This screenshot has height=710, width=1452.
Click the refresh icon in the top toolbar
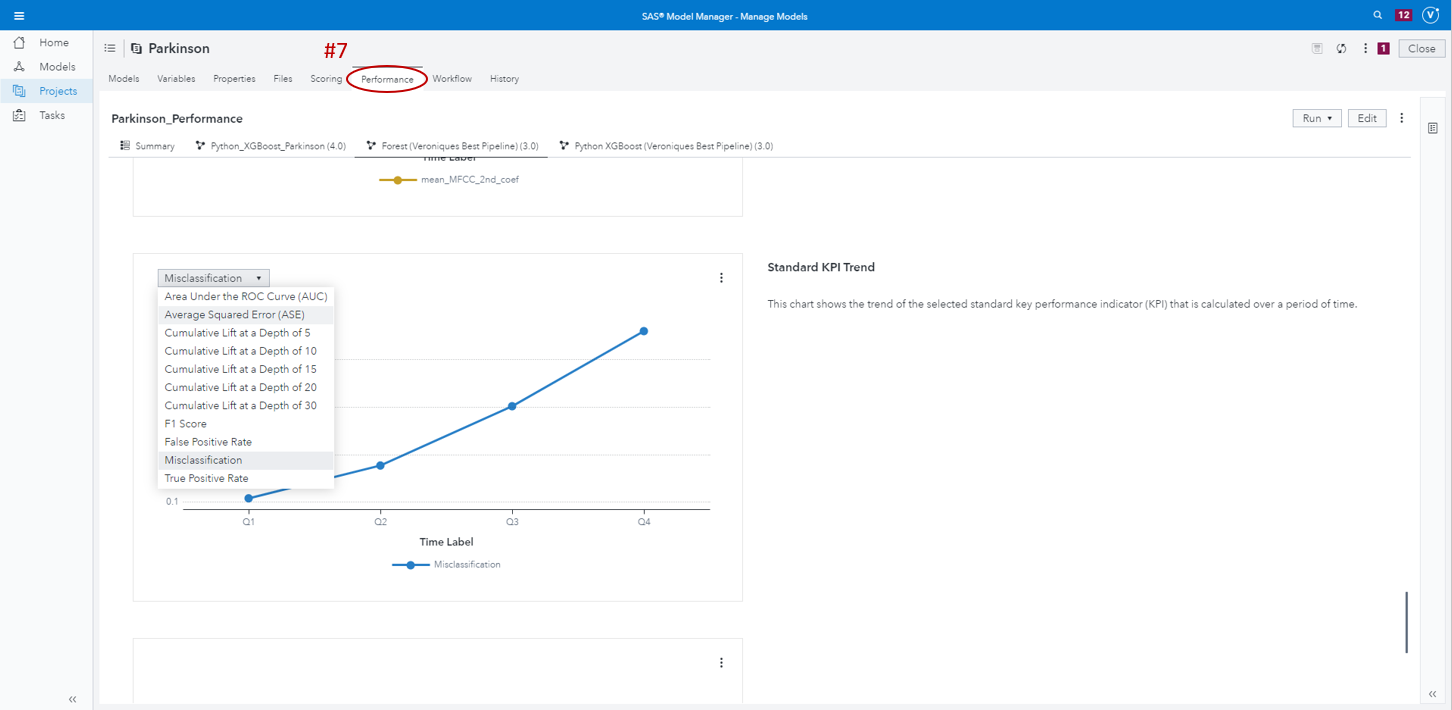click(x=1341, y=47)
